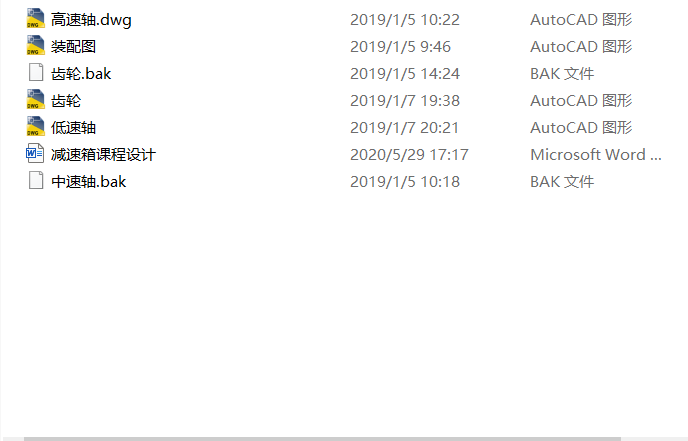The width and height of the screenshot is (688, 441).
Task: Select the file name 高速轴.dwg
Action: pyautogui.click(x=91, y=20)
